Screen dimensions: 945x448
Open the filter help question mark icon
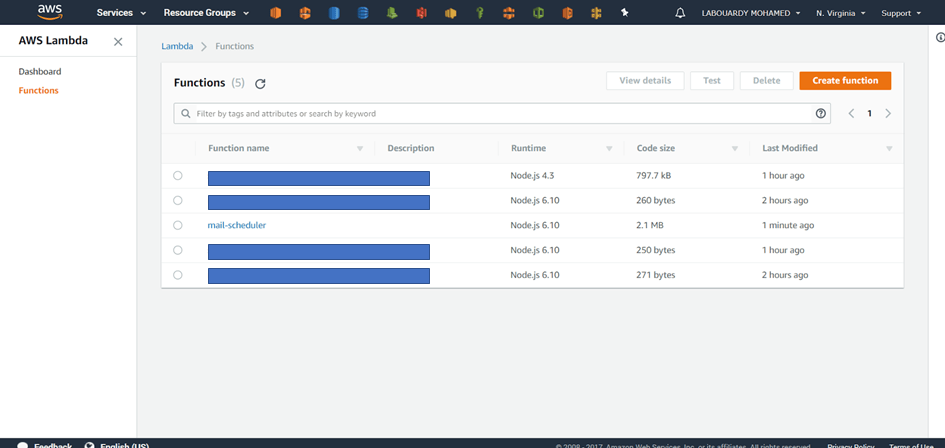pyautogui.click(x=820, y=113)
